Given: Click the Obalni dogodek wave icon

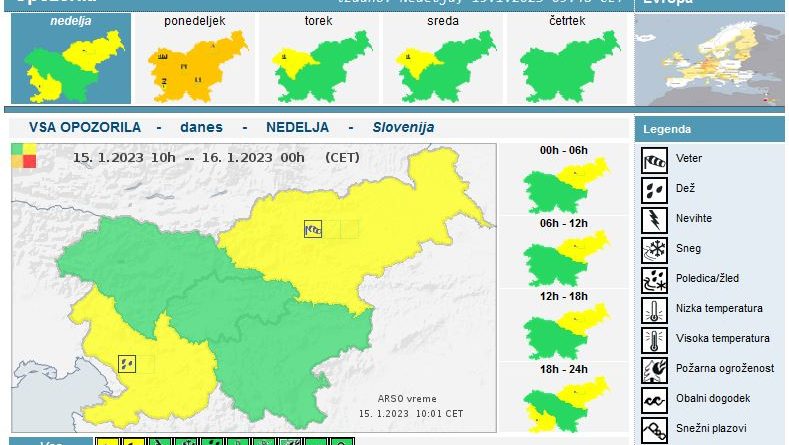Looking at the screenshot, I should [x=654, y=400].
